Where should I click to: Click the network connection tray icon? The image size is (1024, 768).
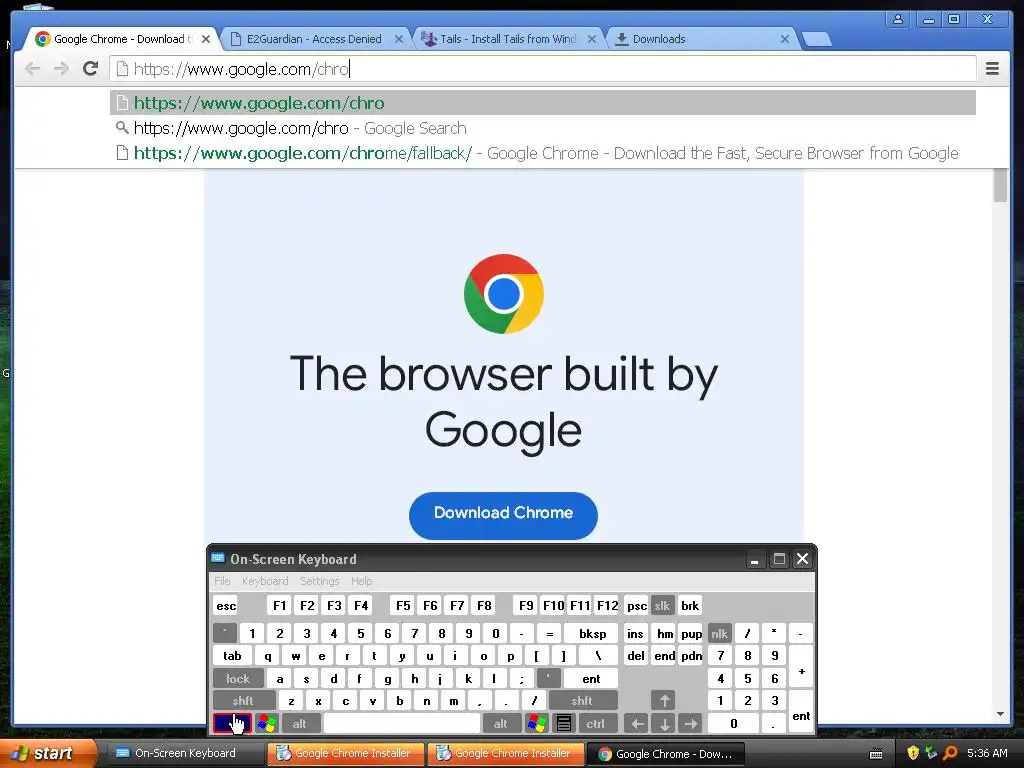click(931, 754)
